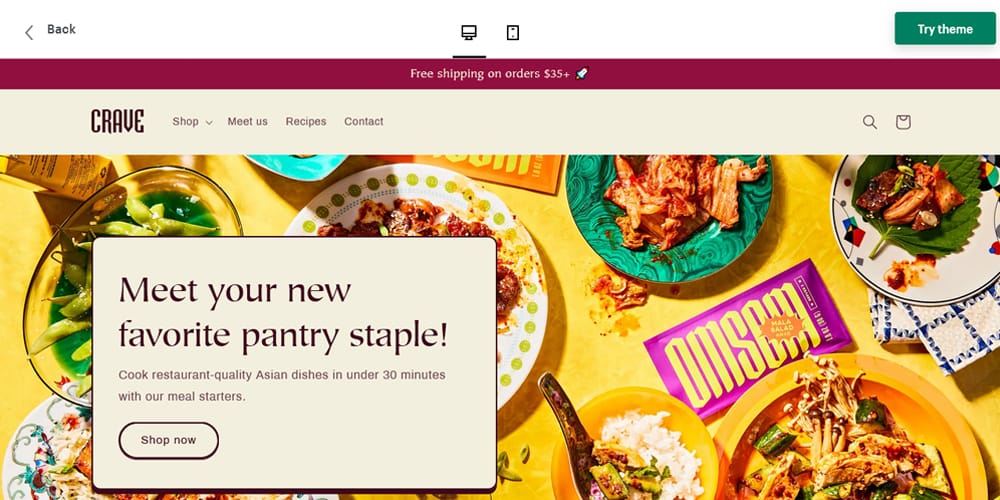The width and height of the screenshot is (1000, 500).
Task: Go to Meet us page
Action: point(247,121)
